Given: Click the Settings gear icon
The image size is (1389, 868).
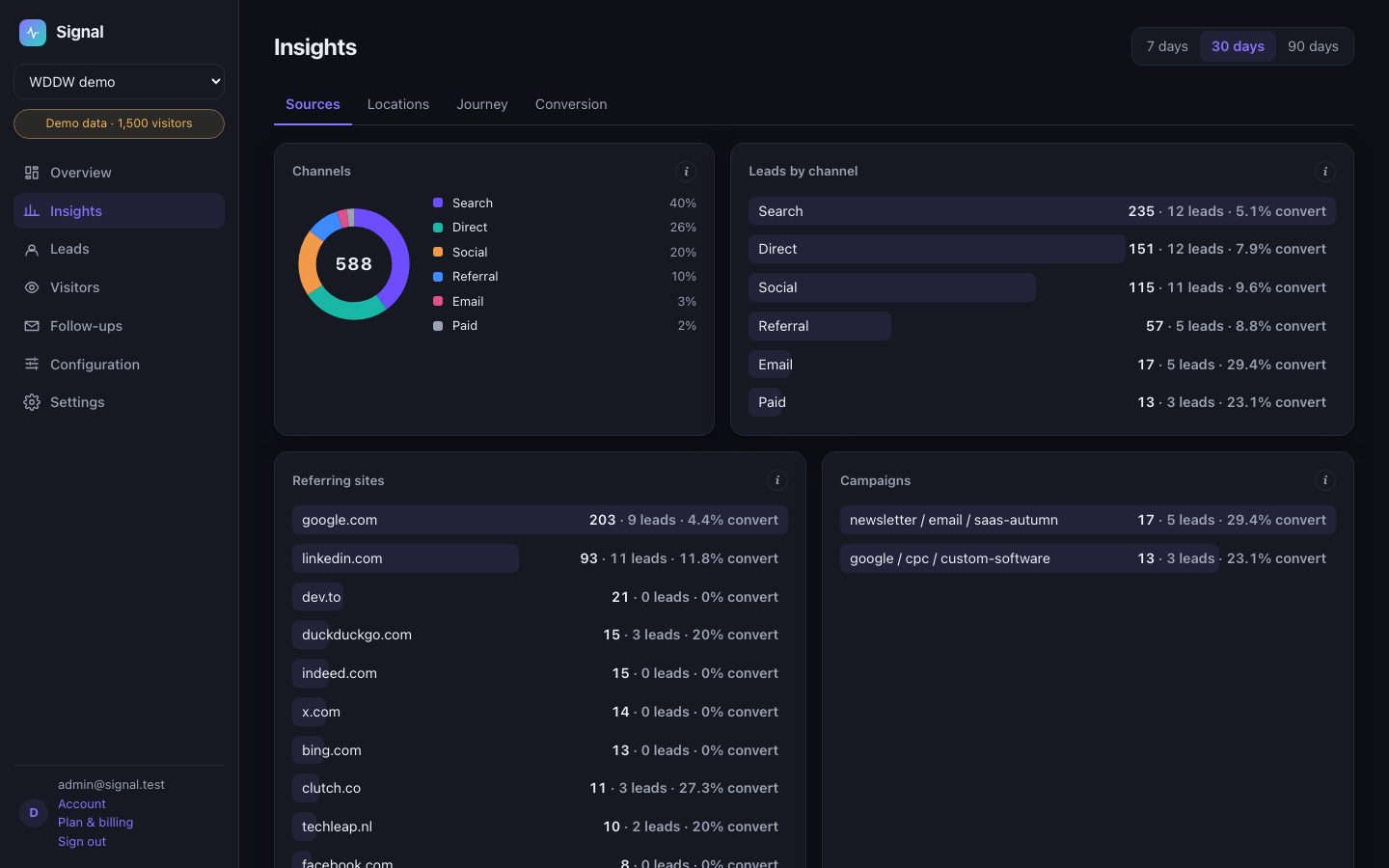Looking at the screenshot, I should tap(32, 402).
